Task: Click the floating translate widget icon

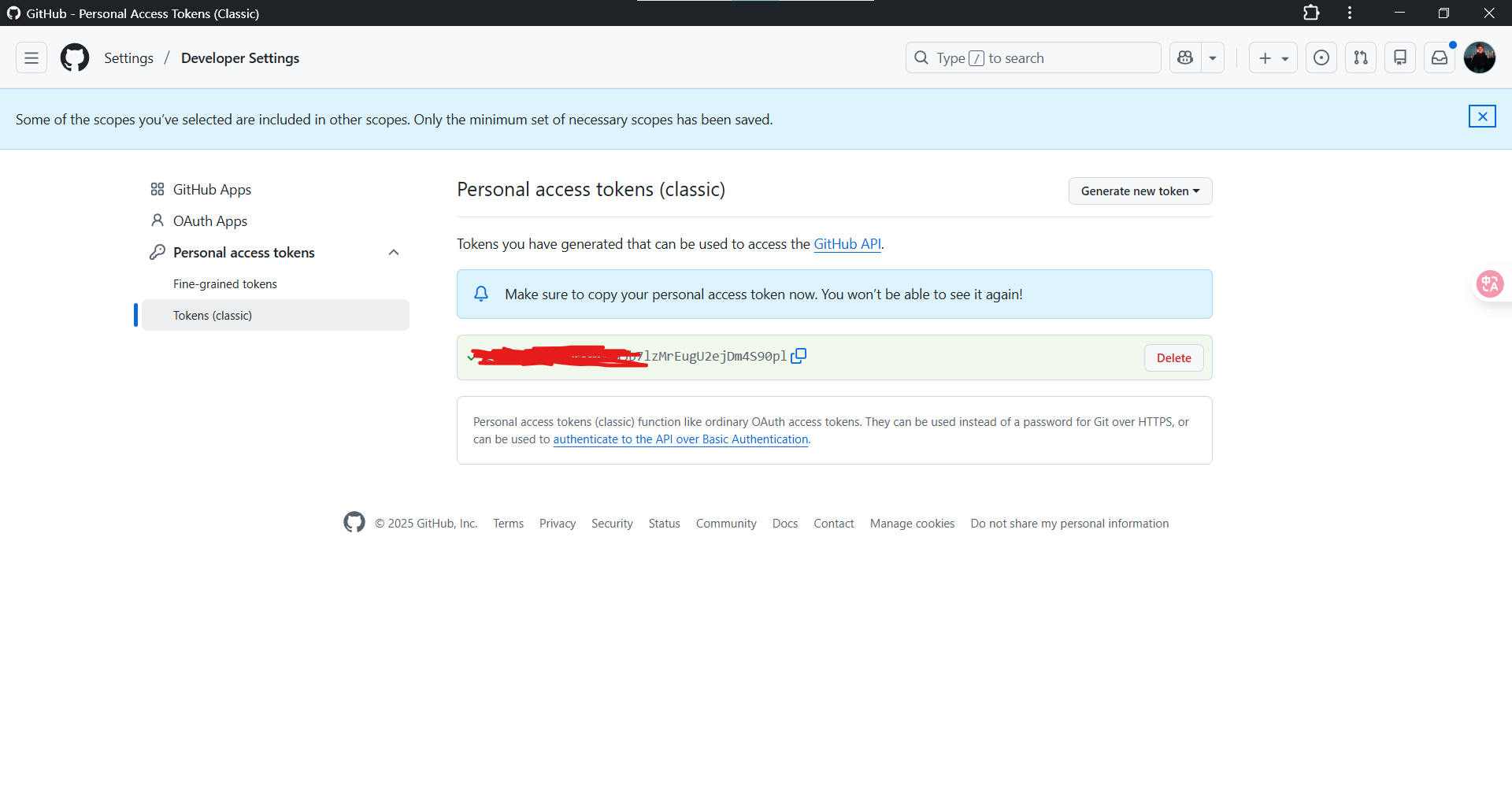Action: click(x=1490, y=283)
